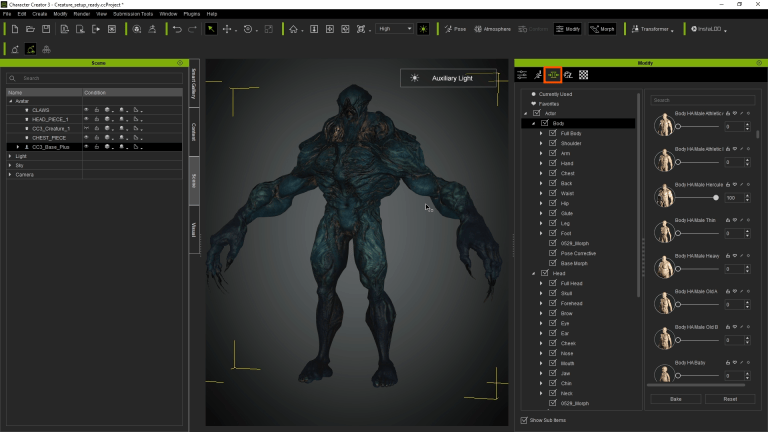Expand the Camera node in Scene tree

point(10,175)
